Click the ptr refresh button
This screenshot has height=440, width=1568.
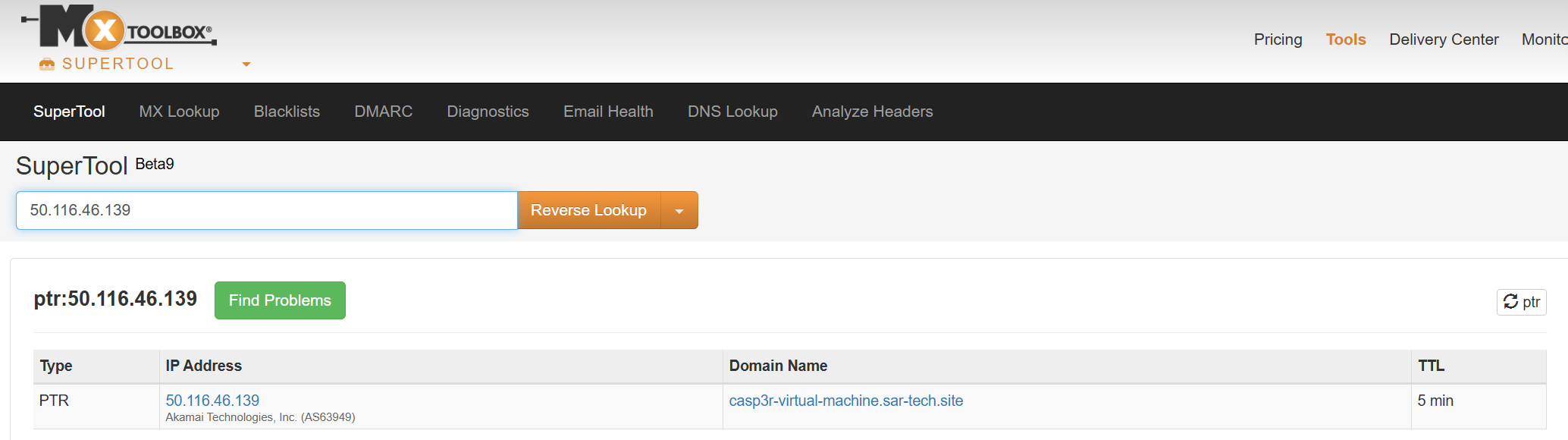pos(1521,302)
